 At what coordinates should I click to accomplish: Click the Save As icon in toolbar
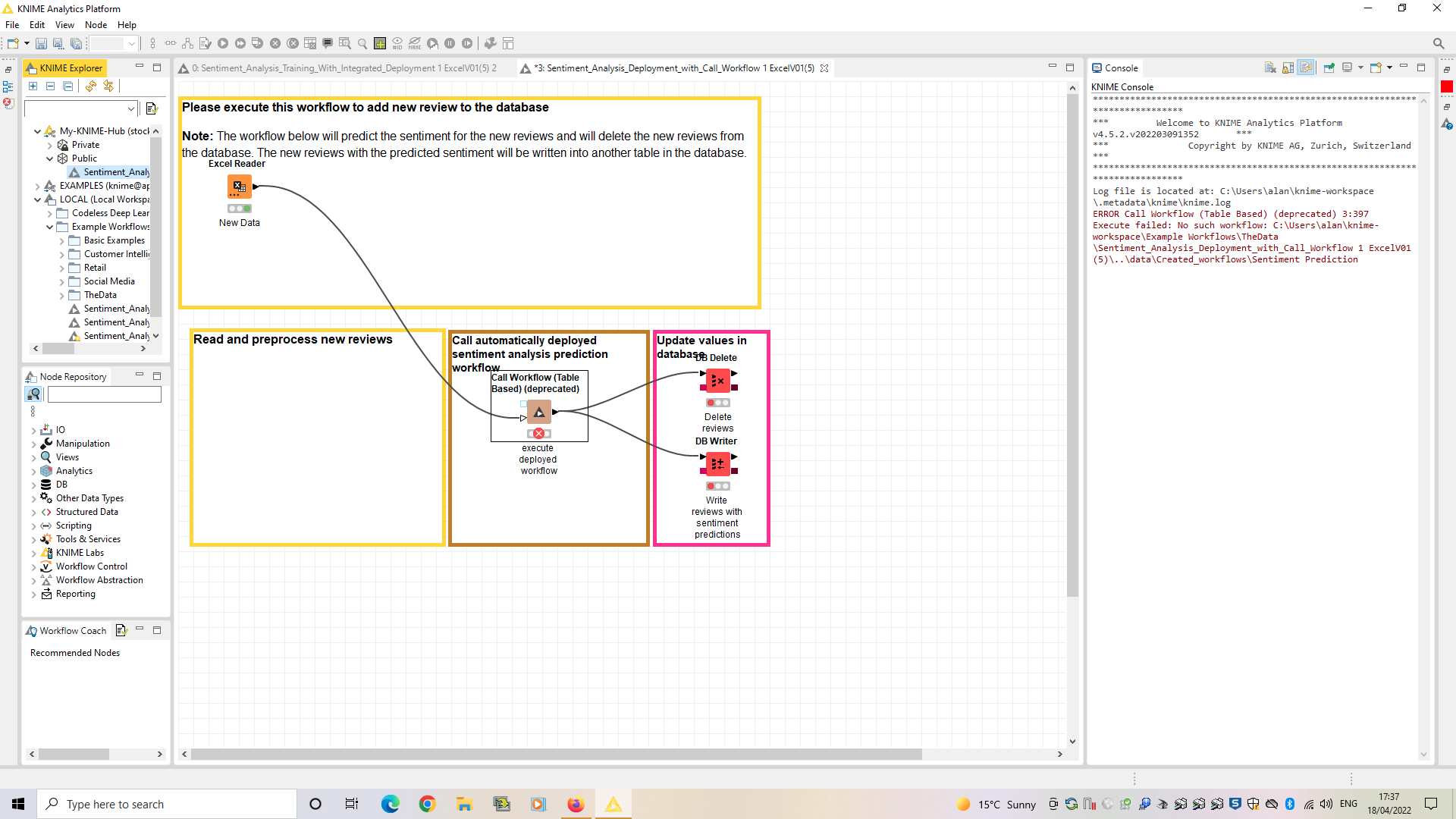(x=58, y=43)
